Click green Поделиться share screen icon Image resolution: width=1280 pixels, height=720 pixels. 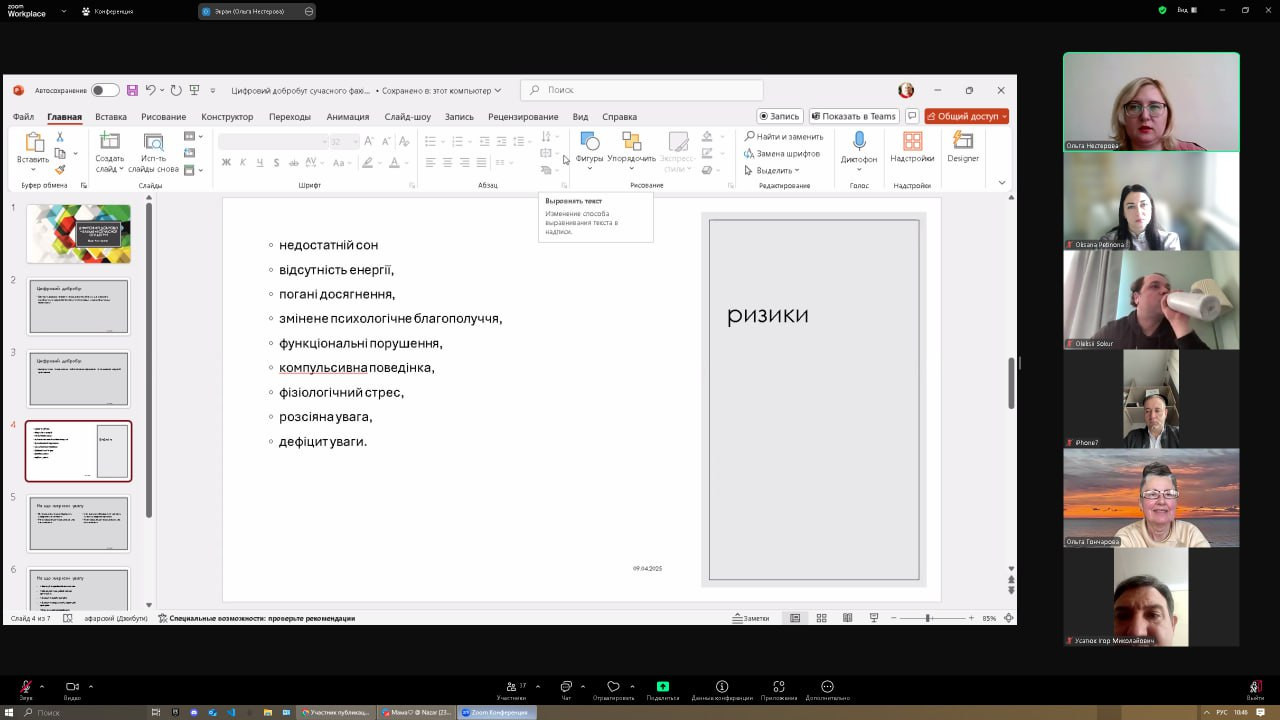coord(662,688)
